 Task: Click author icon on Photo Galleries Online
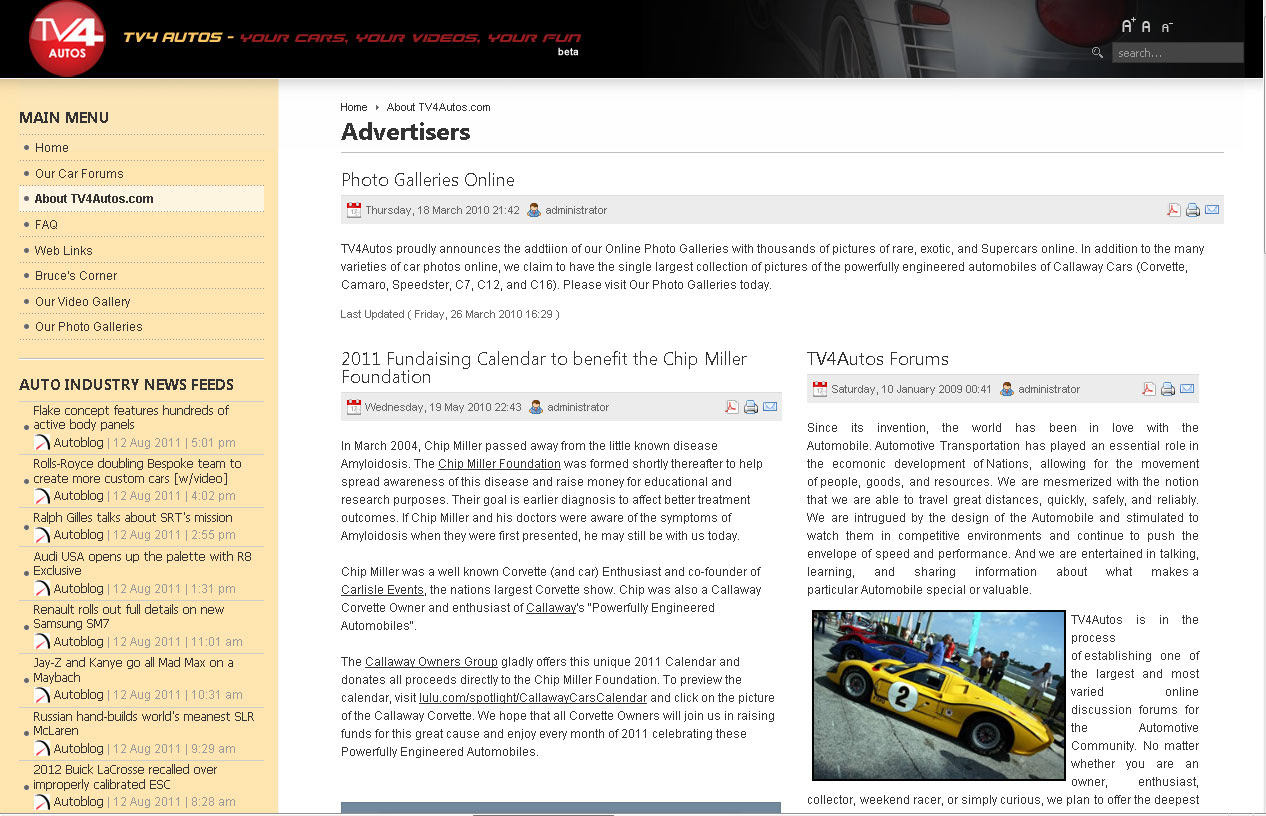(534, 210)
